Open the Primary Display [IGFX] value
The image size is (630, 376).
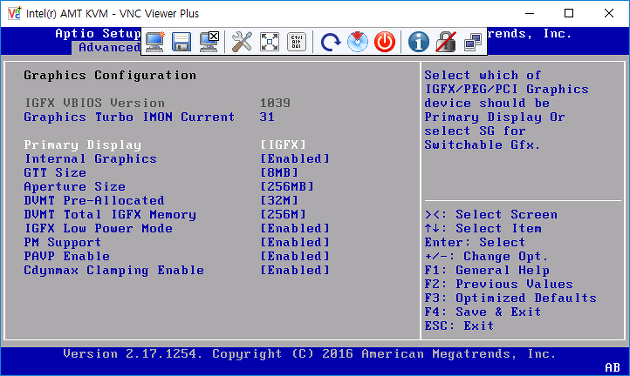click(x=283, y=145)
